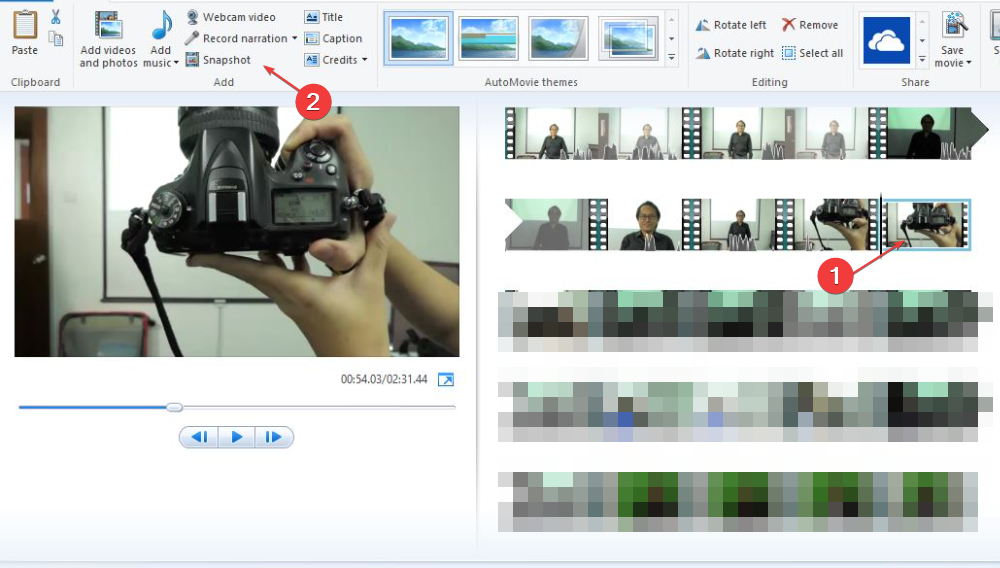The image size is (1000, 568).
Task: Select the second AutoMovie theme thumbnail
Action: tap(489, 38)
